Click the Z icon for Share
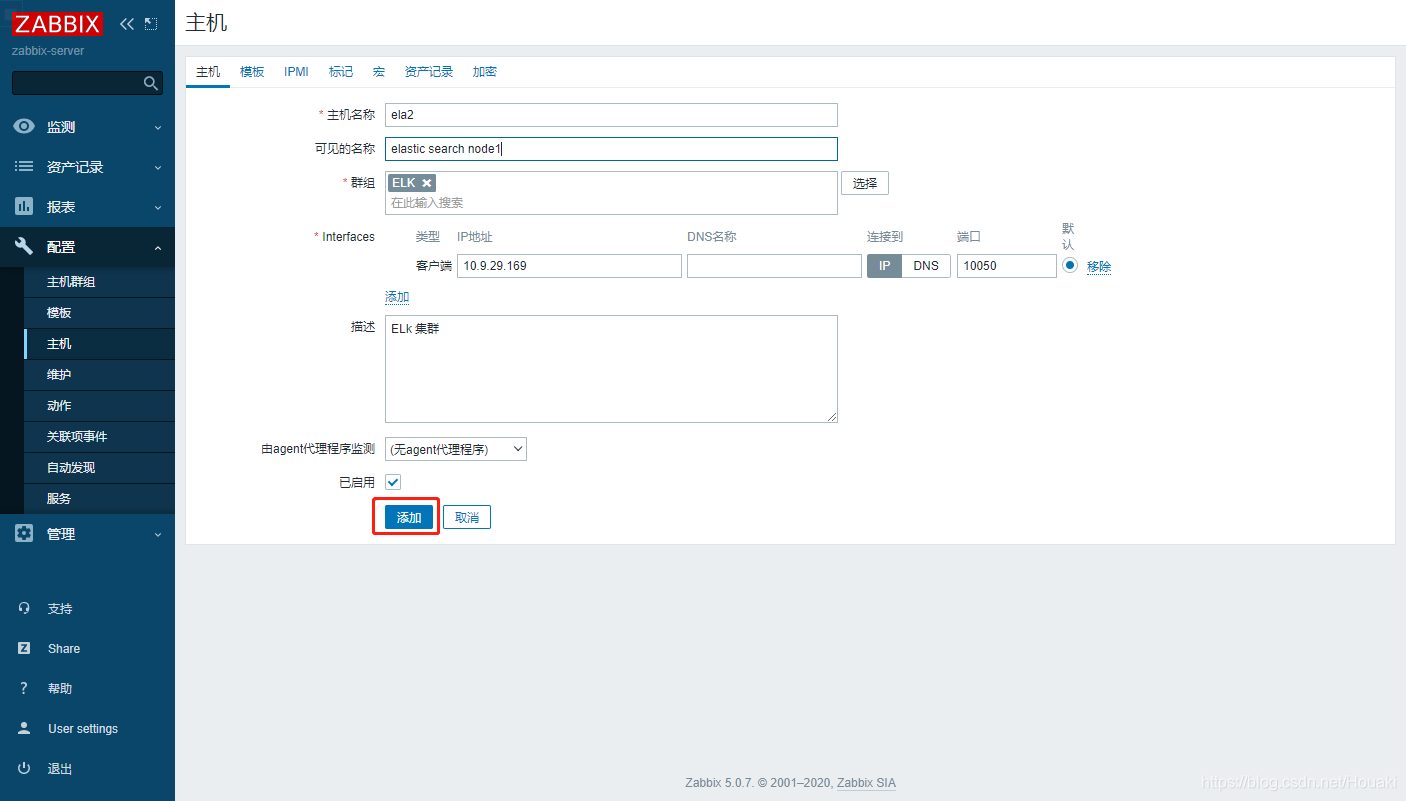 (24, 649)
